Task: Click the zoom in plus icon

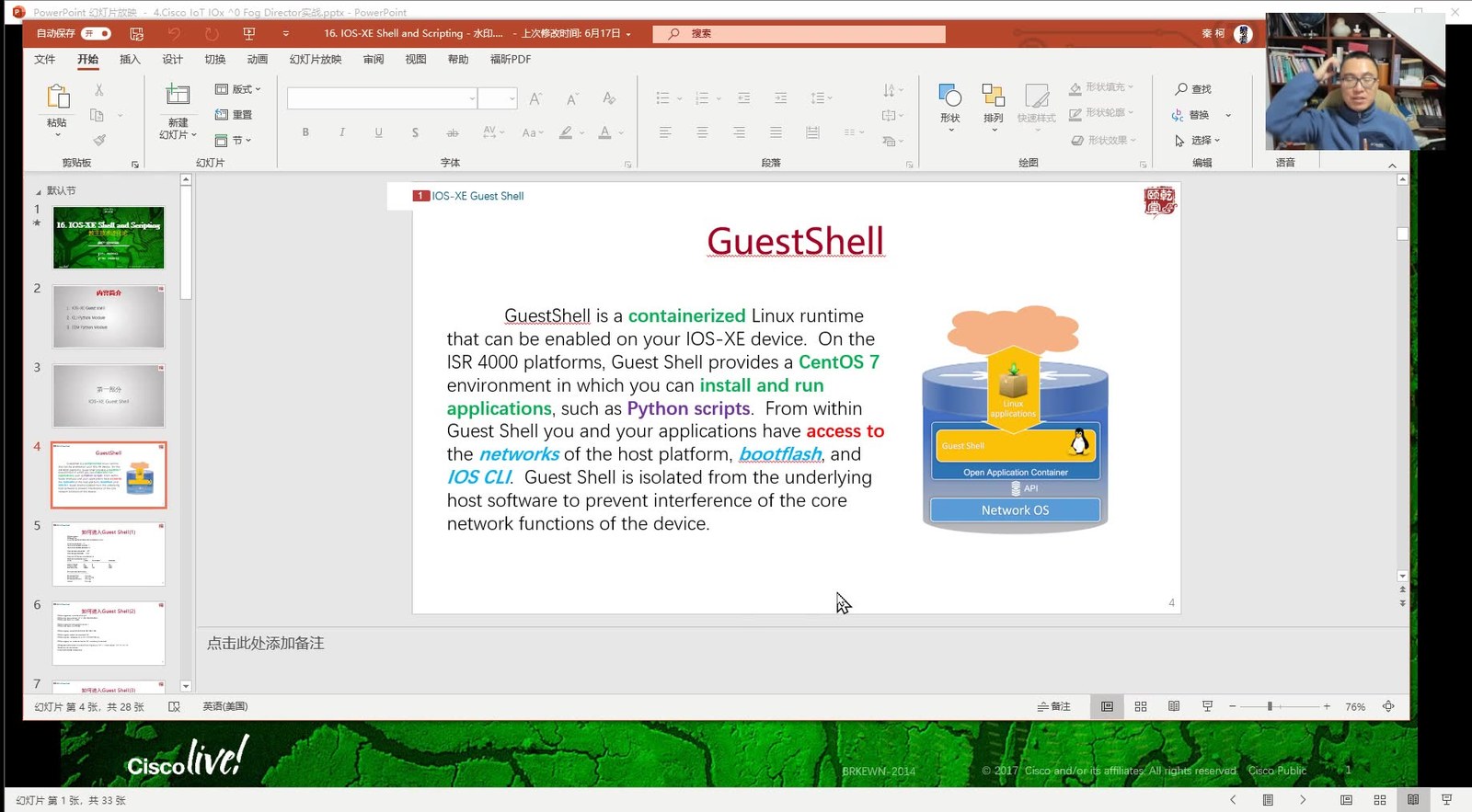Action: pyautogui.click(x=1327, y=706)
